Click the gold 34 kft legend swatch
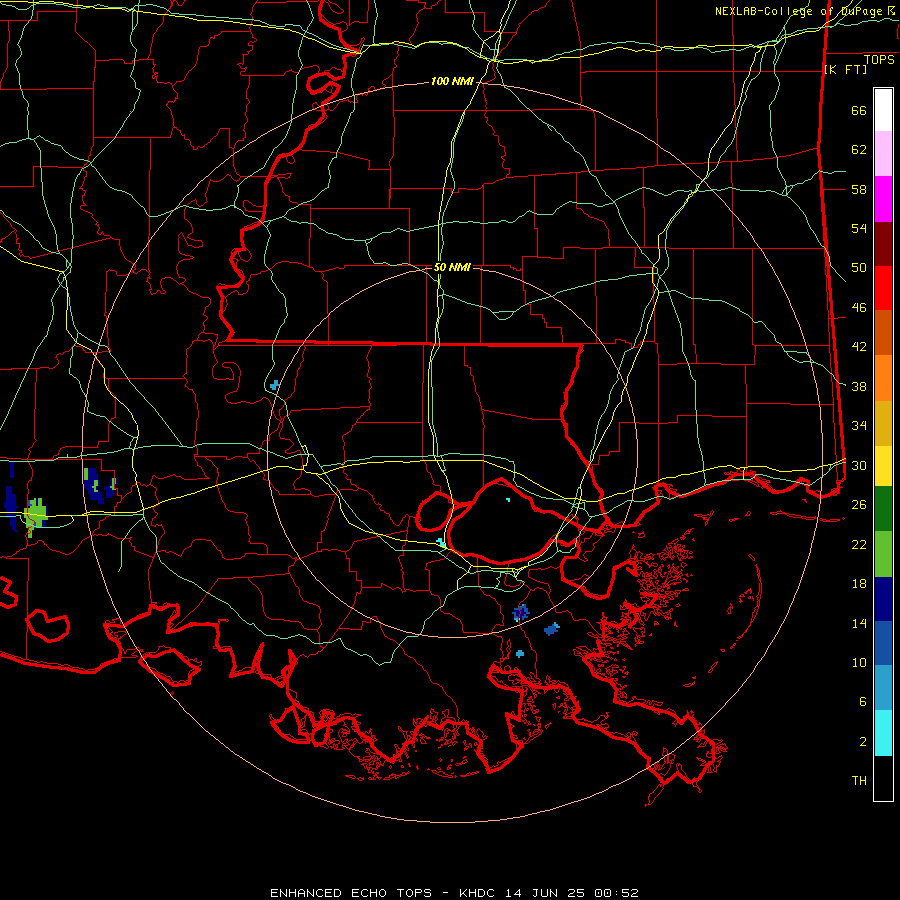The image size is (900, 900). 883,424
